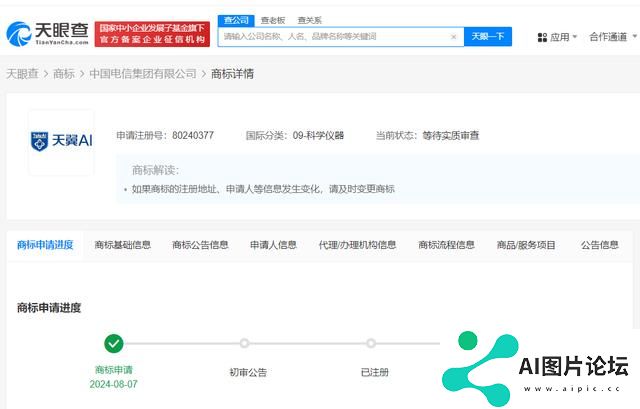Image resolution: width=640 pixels, height=409 pixels.
Task: Select the green check 商标申请 step marker
Action: click(x=113, y=343)
